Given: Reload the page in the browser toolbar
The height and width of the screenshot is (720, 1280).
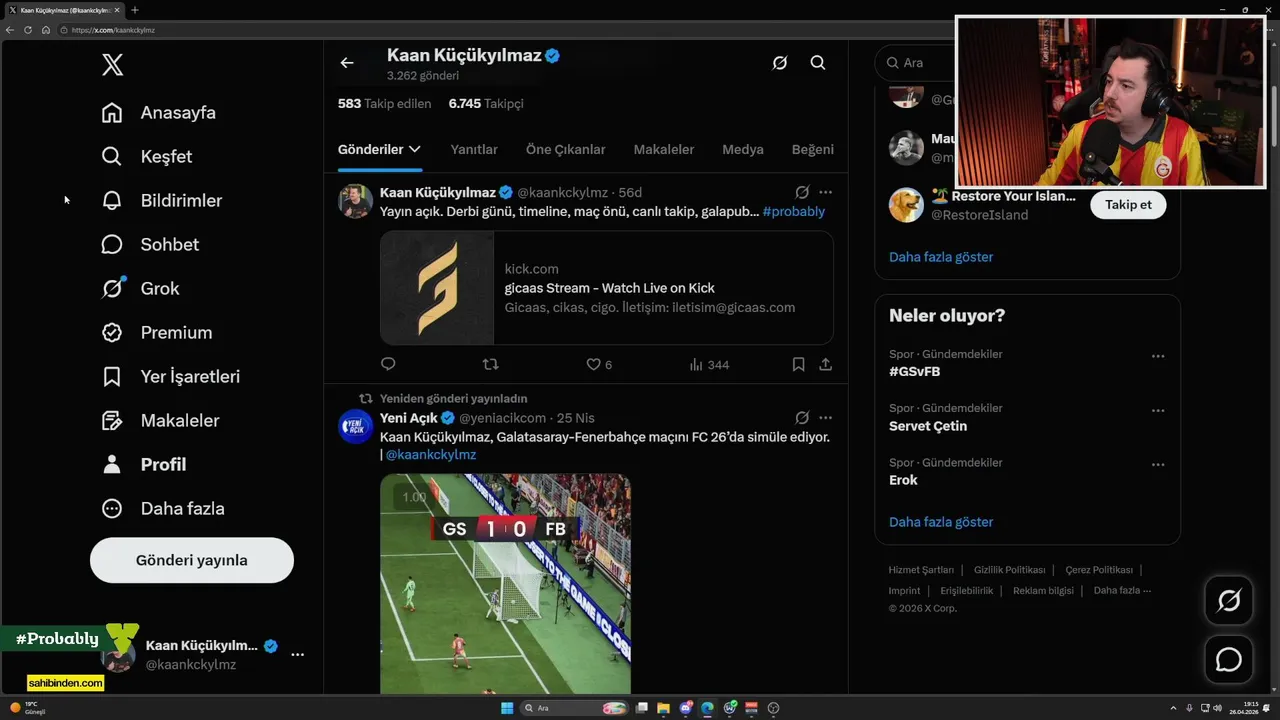Looking at the screenshot, I should pos(28,30).
